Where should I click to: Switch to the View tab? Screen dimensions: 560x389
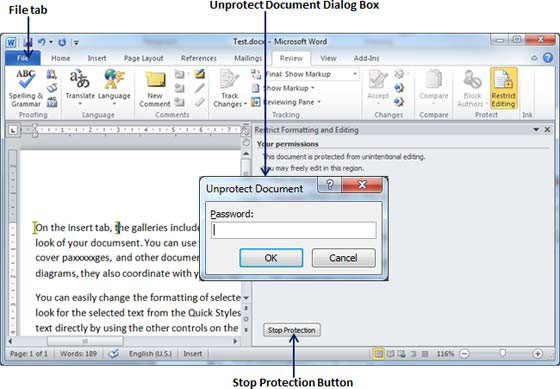(328, 58)
